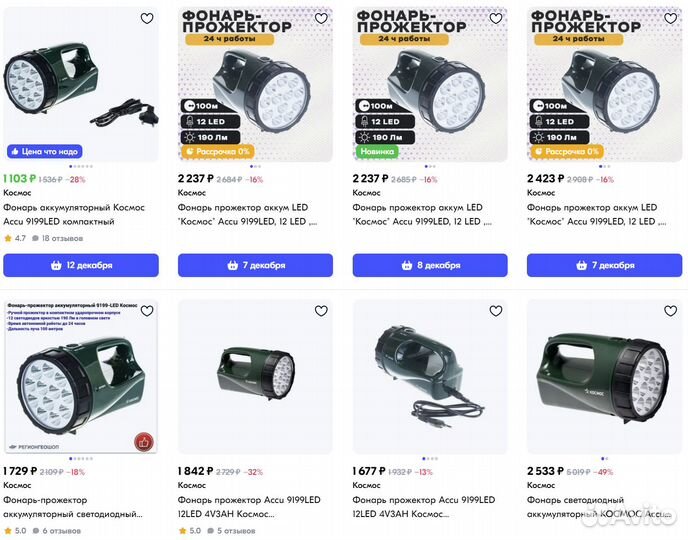Add to cart with 12 декабря delivery
Viewport: 688px width, 540px height.
(x=81, y=265)
